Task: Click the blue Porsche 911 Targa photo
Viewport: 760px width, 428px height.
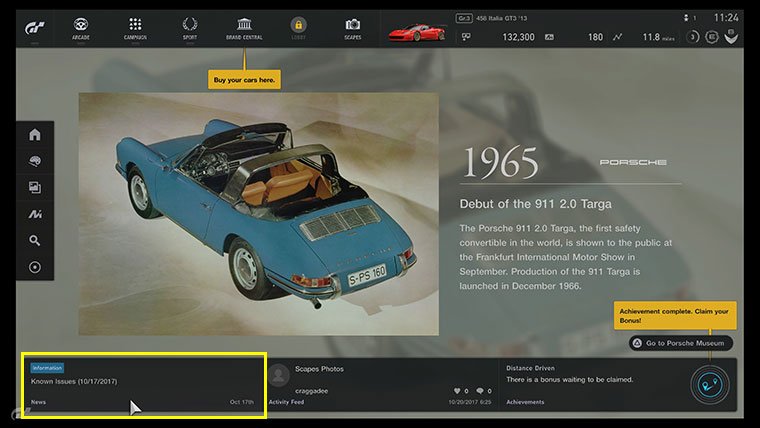Action: tap(258, 214)
